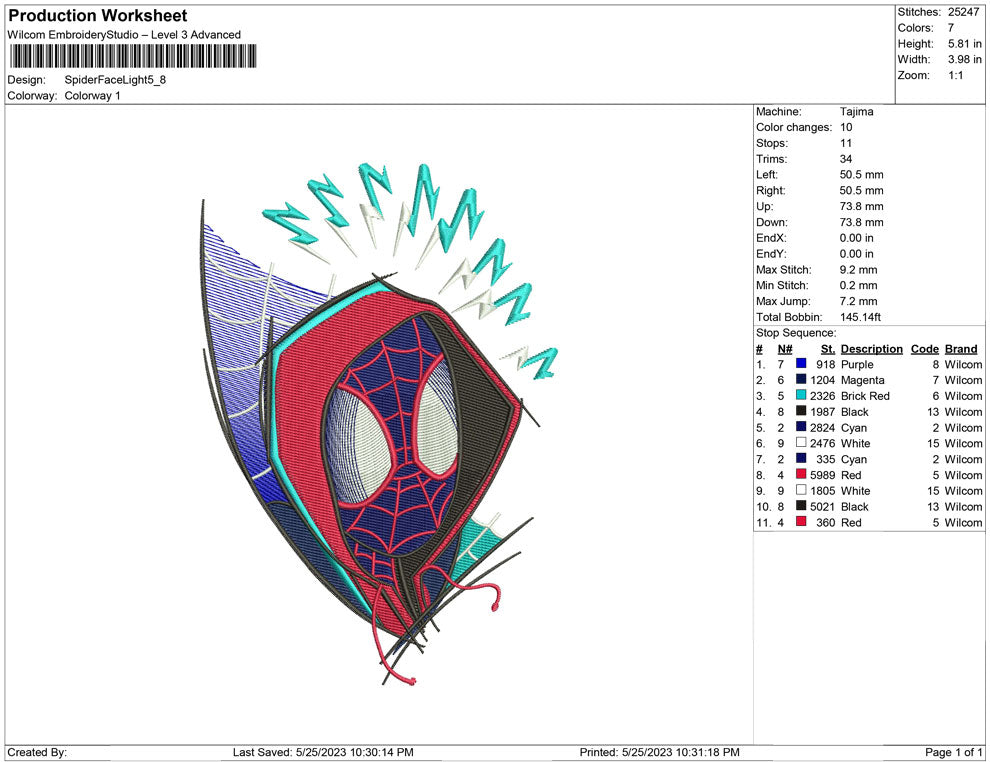Click the Stop Sequence heading
Image resolution: width=990 pixels, height=762 pixels.
796,333
